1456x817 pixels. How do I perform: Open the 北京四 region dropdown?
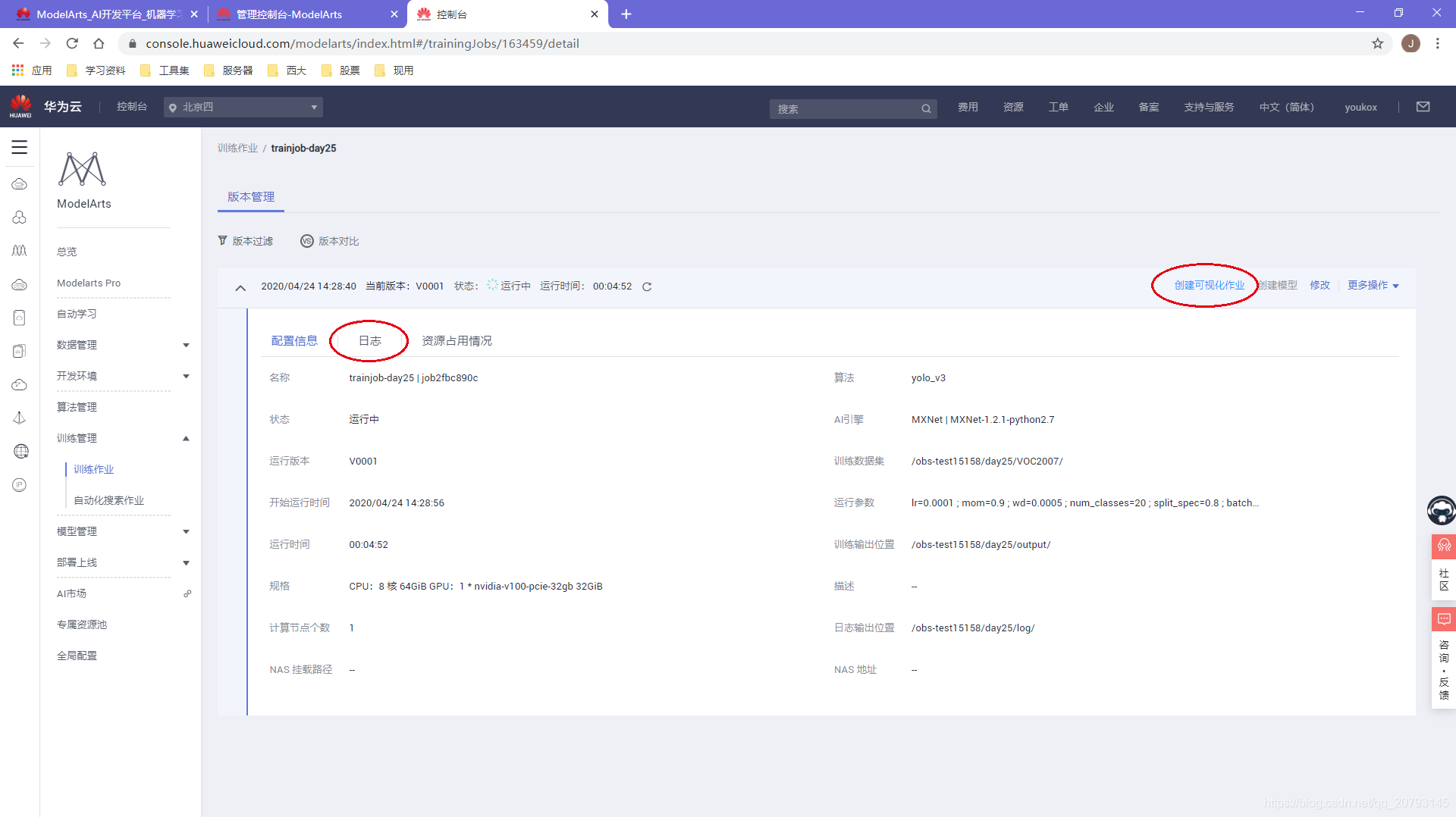(x=243, y=107)
